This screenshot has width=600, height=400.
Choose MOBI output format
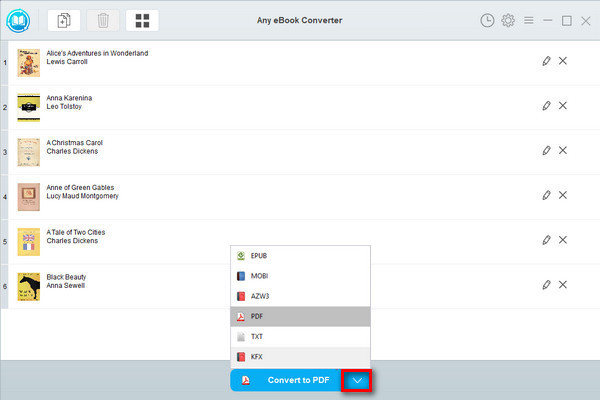point(300,276)
